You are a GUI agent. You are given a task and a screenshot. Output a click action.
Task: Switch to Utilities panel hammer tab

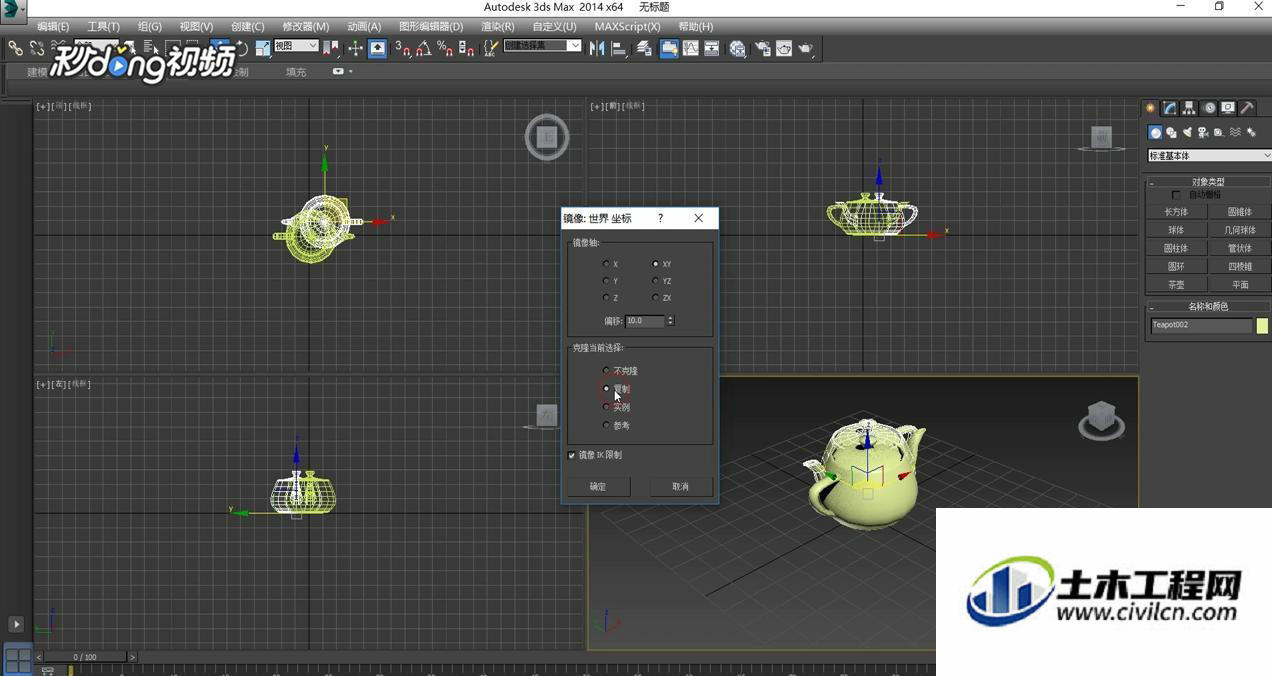point(1247,108)
